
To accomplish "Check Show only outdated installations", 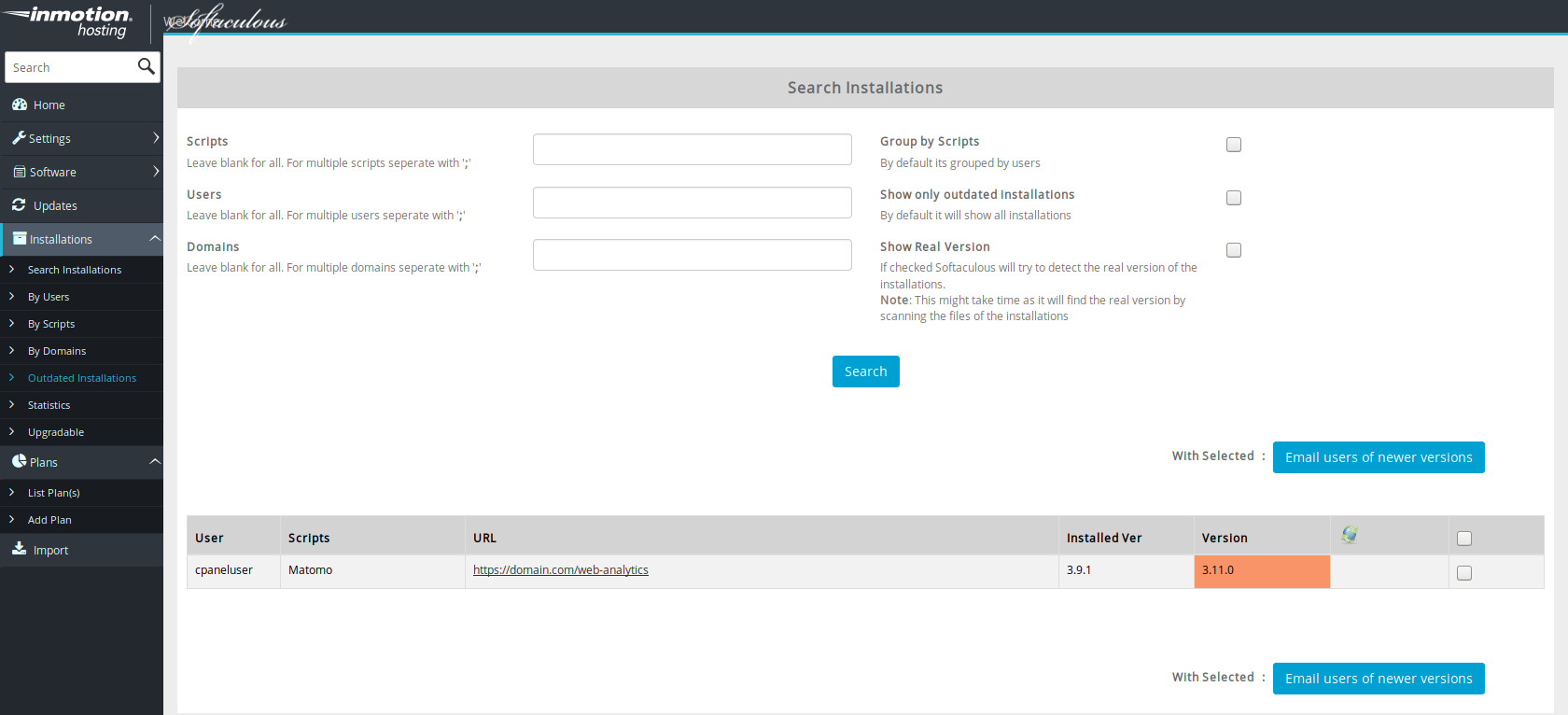I will (1234, 198).
